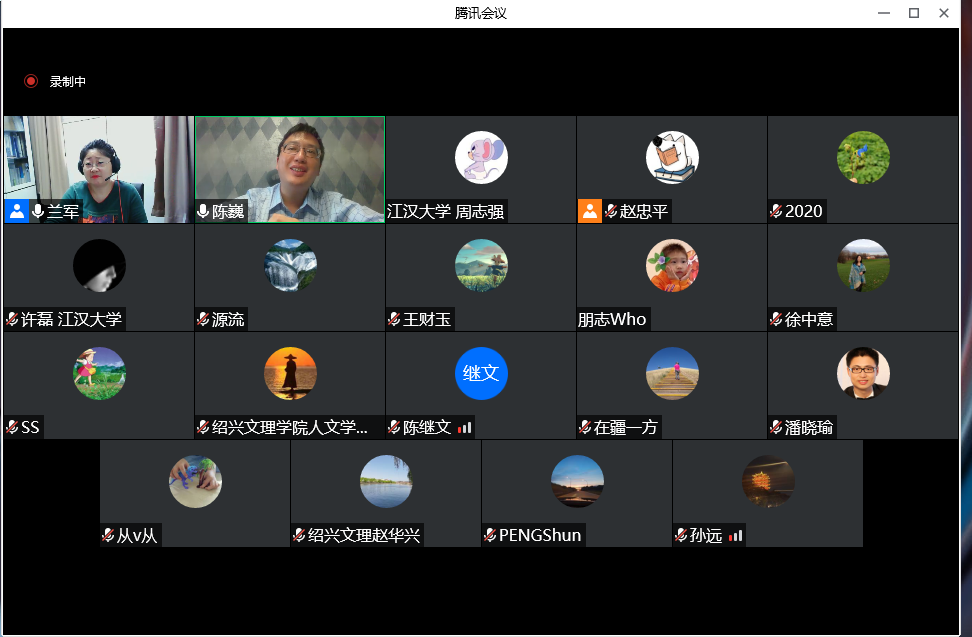This screenshot has height=637, width=972.
Task: Click the microphone icon next to 陈巍
Action: (203, 211)
